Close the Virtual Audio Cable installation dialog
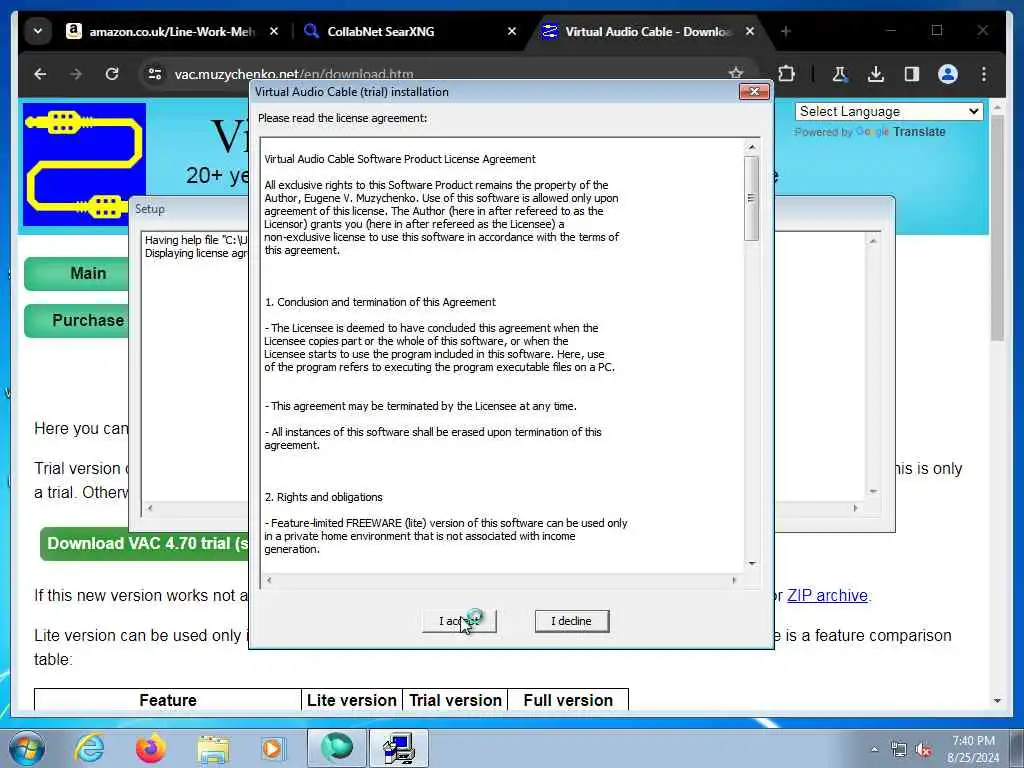 point(754,91)
